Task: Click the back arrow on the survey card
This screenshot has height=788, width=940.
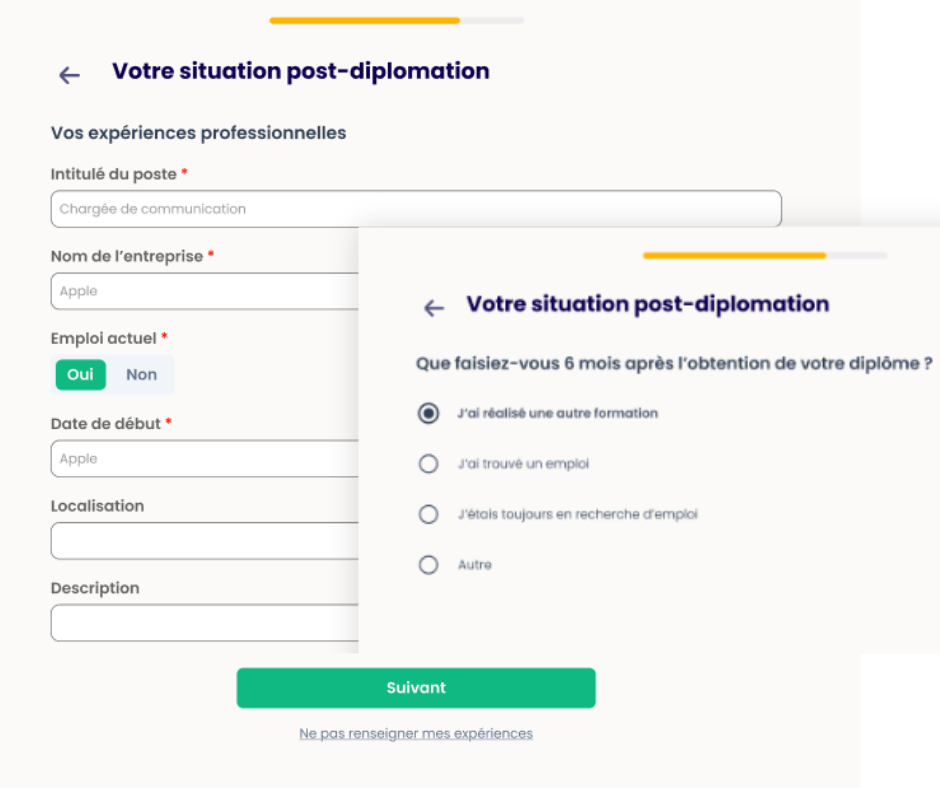Action: (434, 308)
